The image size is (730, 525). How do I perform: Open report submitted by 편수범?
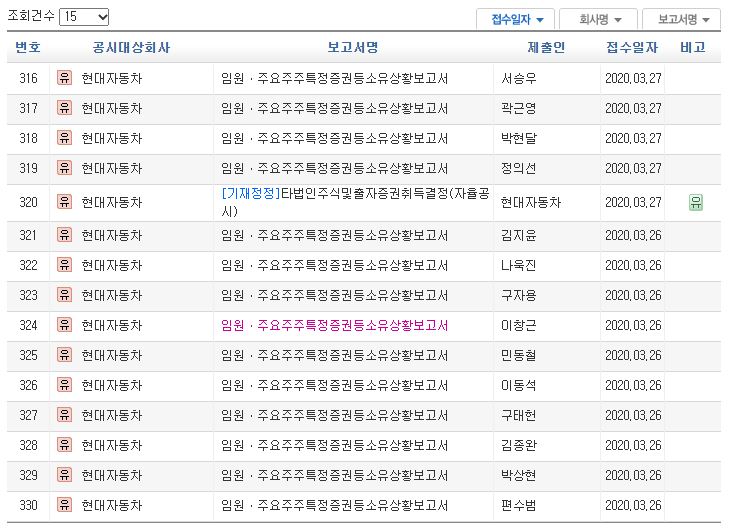coord(334,505)
